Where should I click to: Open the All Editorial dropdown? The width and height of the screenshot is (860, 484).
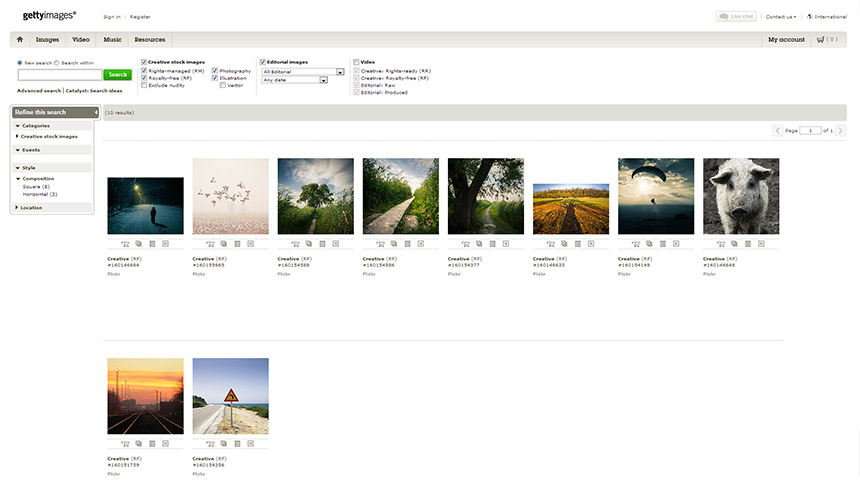coord(340,72)
